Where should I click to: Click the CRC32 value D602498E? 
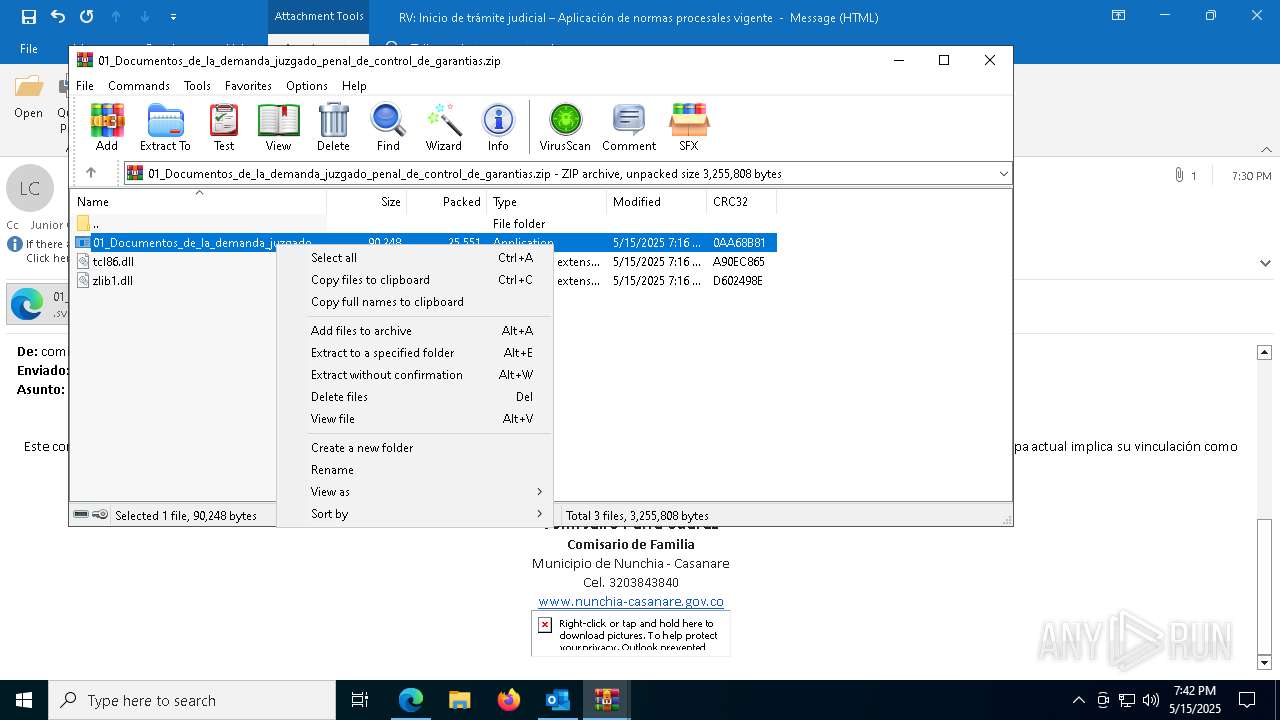[738, 281]
